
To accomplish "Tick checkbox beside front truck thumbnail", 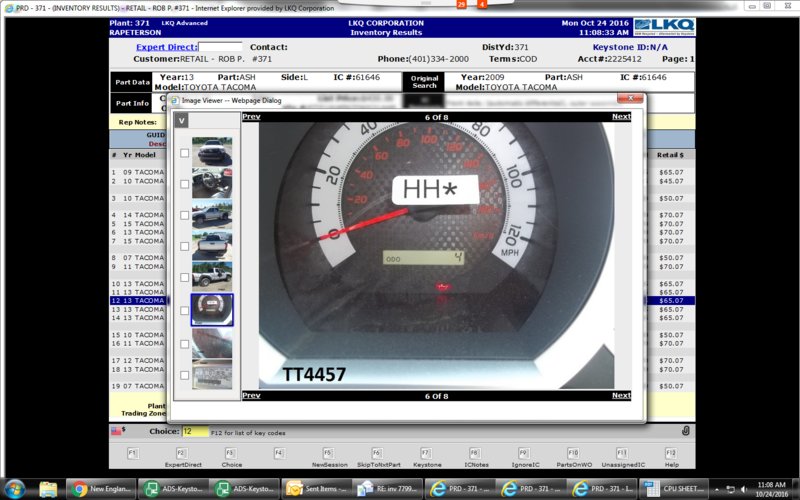I will (x=185, y=153).
